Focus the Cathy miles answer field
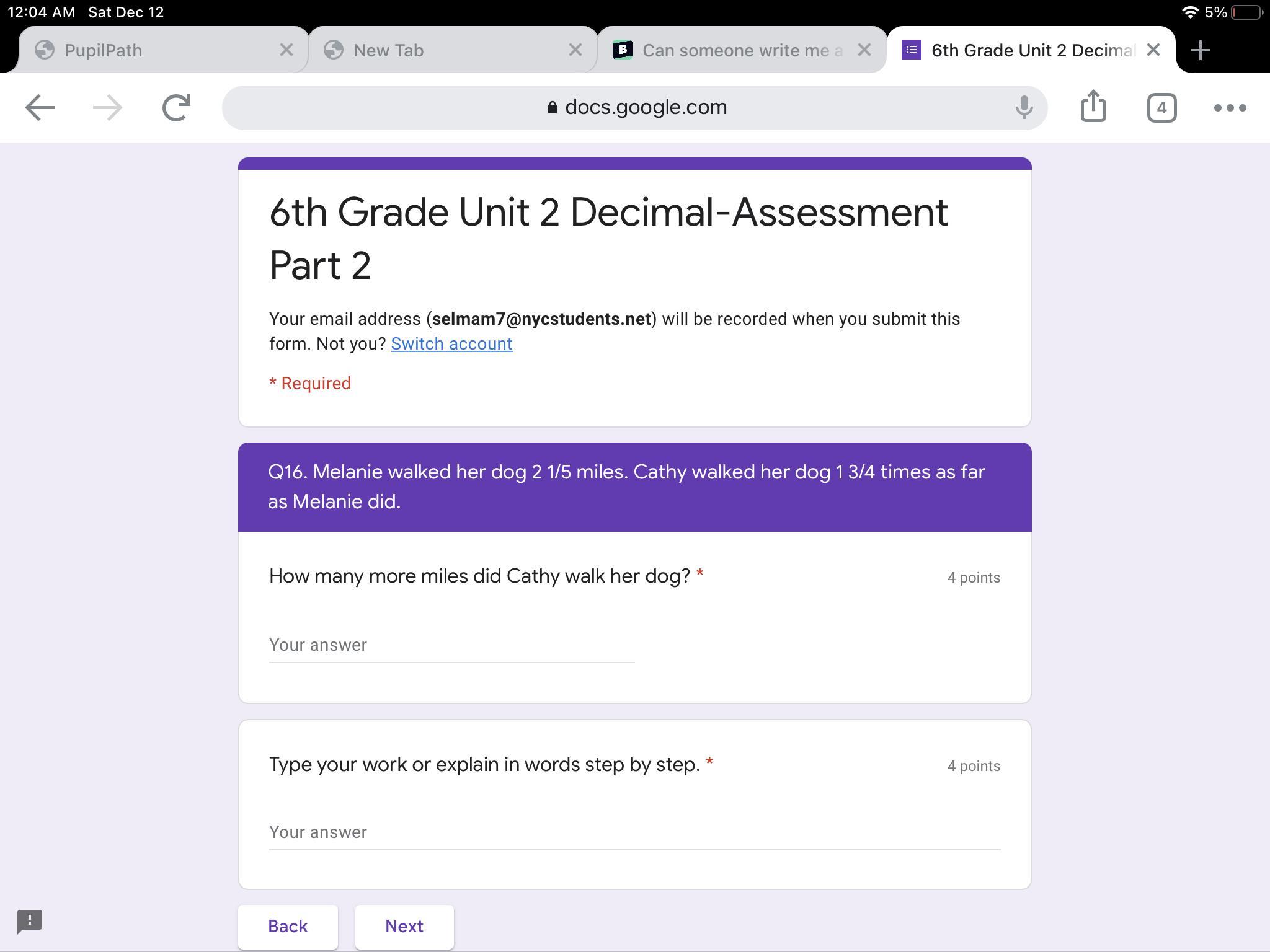The width and height of the screenshot is (1270, 952). click(451, 645)
